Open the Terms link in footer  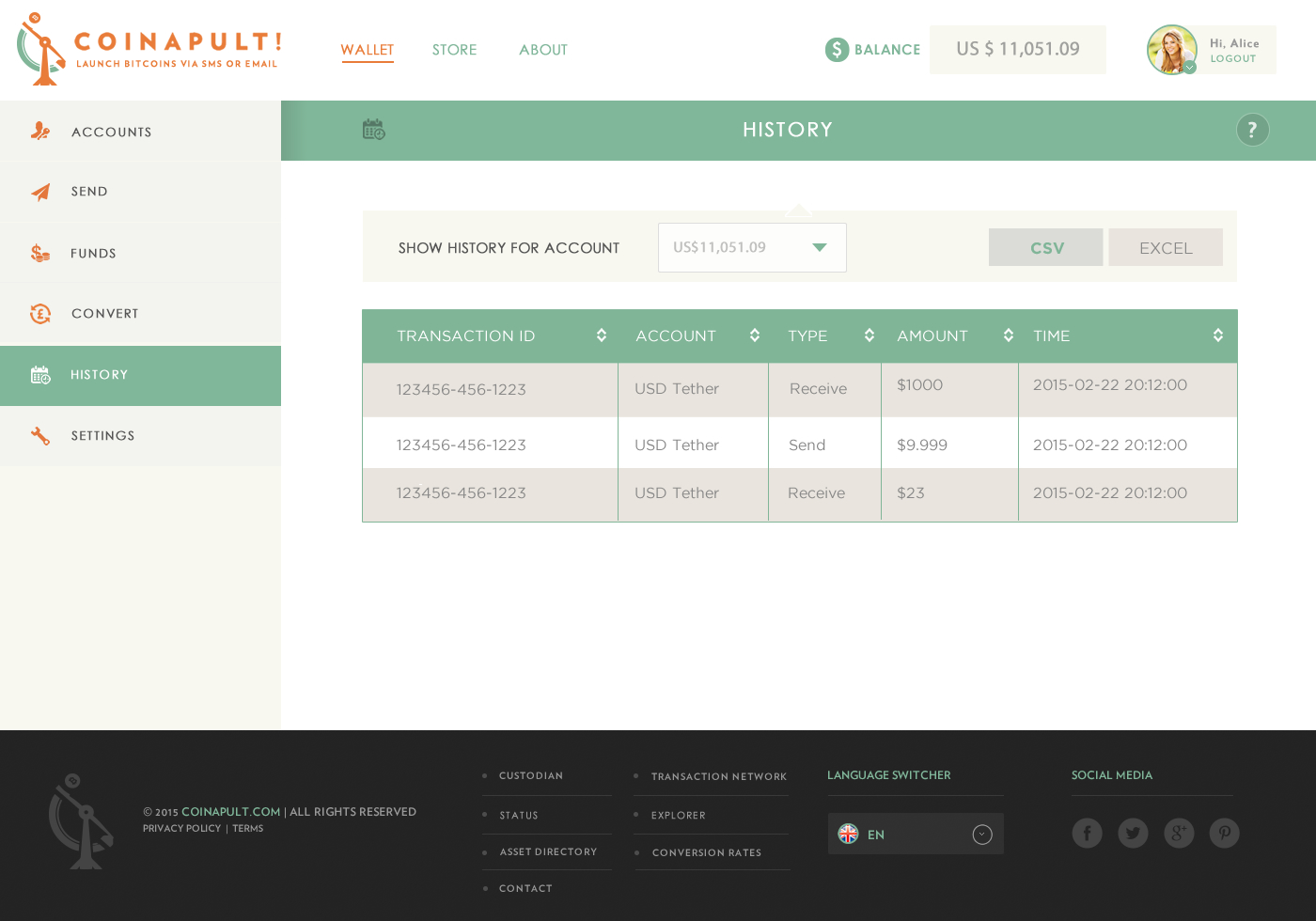tap(248, 828)
